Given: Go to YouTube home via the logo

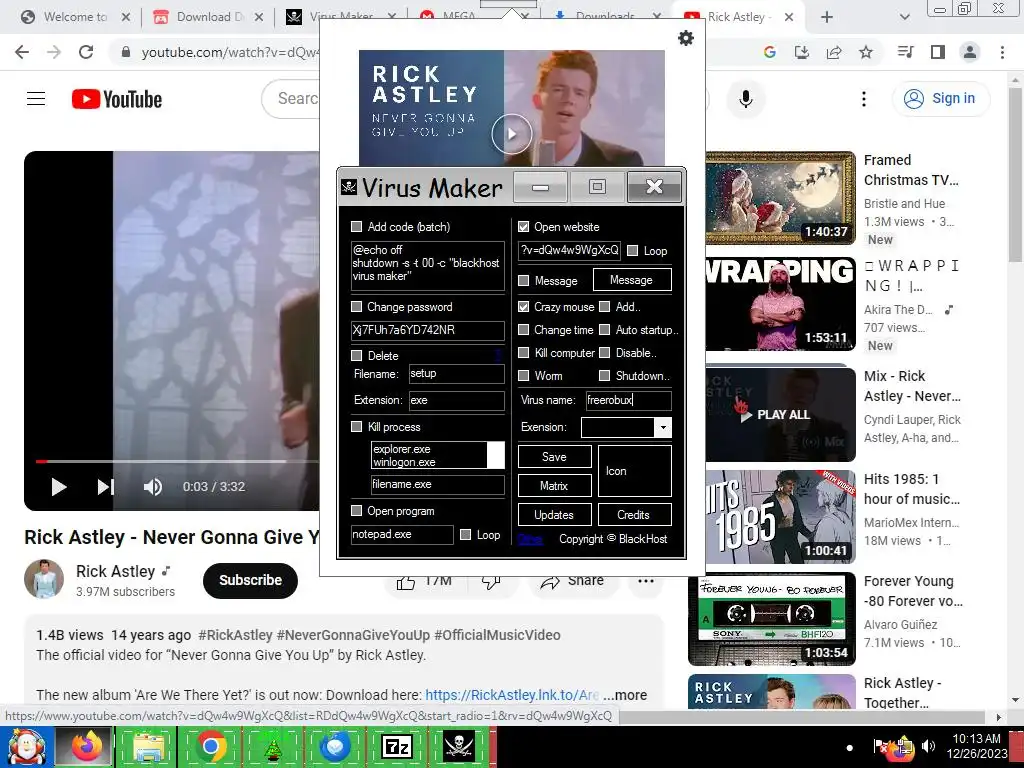Looking at the screenshot, I should coord(117,99).
